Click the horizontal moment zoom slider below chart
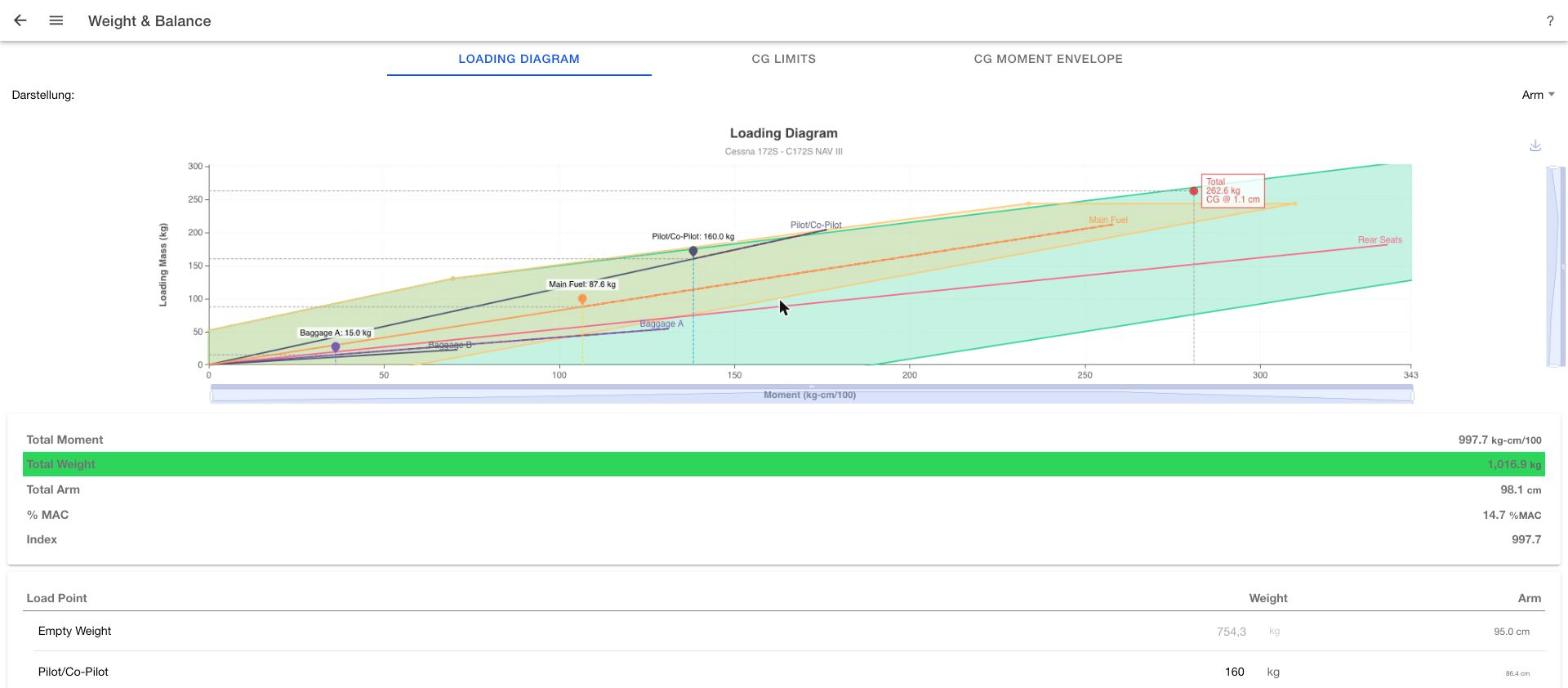This screenshot has width=1568, height=688. (x=811, y=394)
